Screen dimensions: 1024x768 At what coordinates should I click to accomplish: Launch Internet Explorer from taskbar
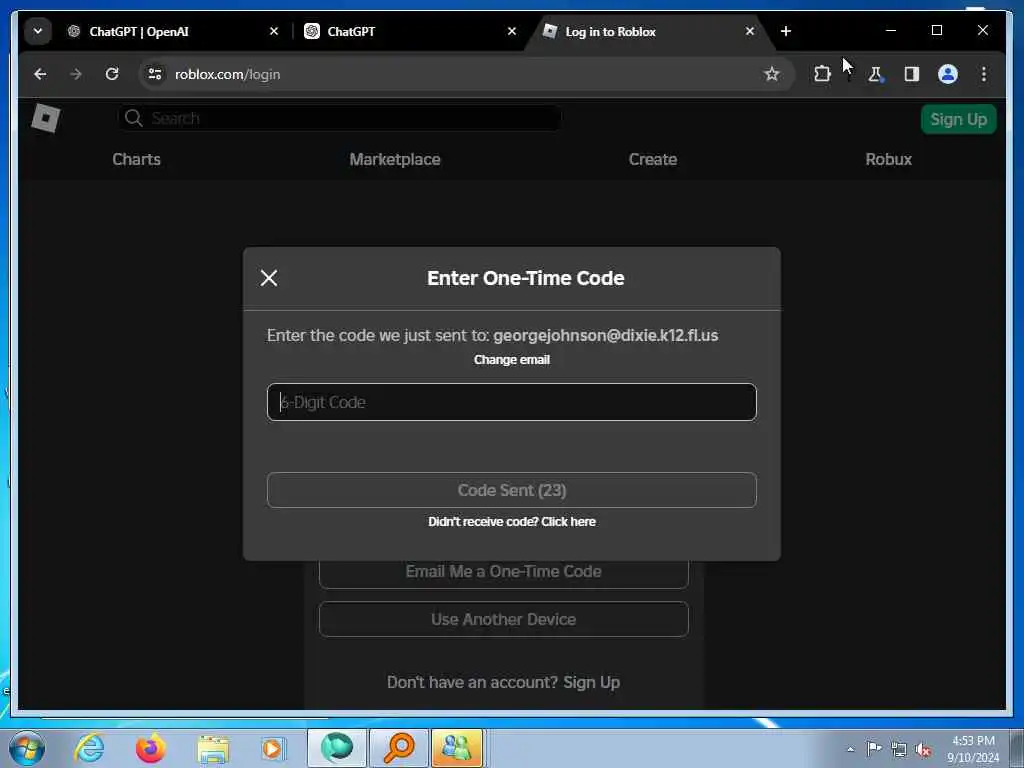89,748
